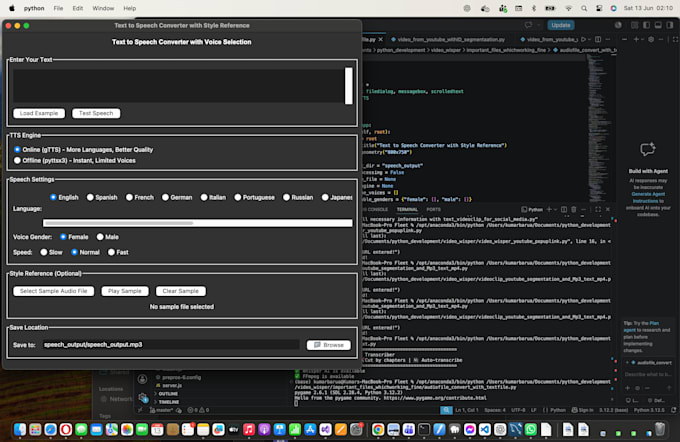This screenshot has height=442, width=680.
Task: Open WhatsApp from the Dock
Action: tap(530, 429)
